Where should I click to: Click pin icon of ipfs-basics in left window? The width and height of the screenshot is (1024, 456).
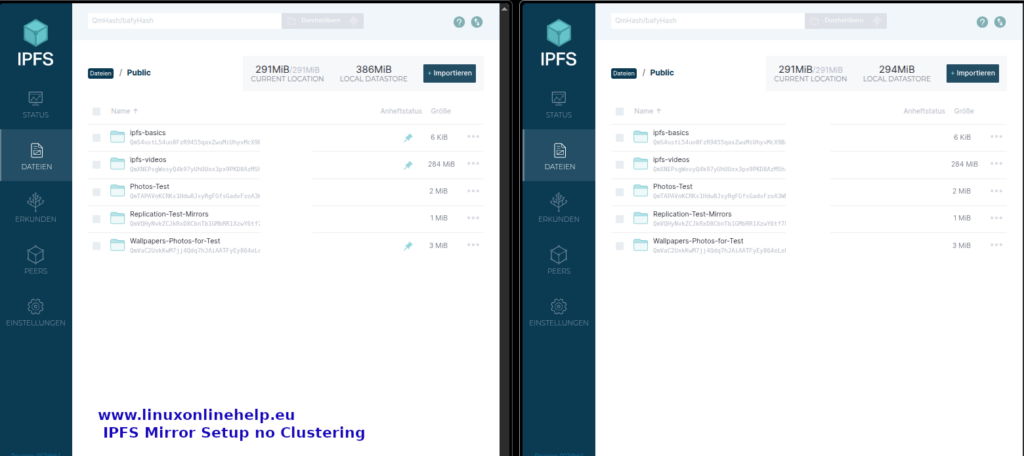(x=408, y=137)
